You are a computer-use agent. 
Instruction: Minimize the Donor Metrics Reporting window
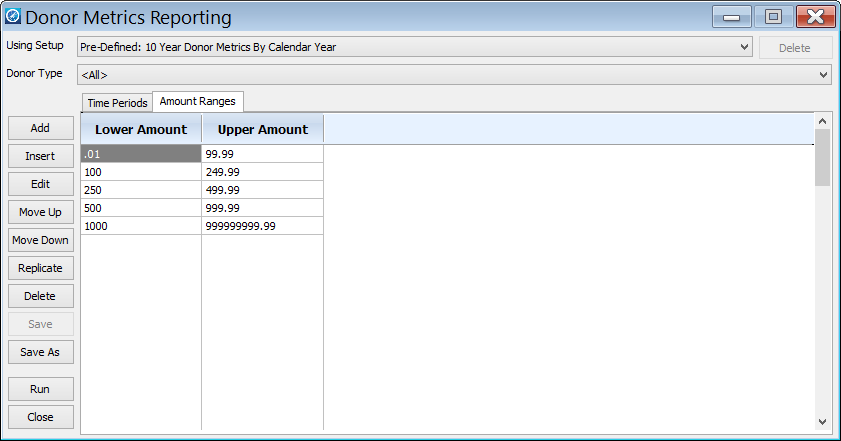732,17
